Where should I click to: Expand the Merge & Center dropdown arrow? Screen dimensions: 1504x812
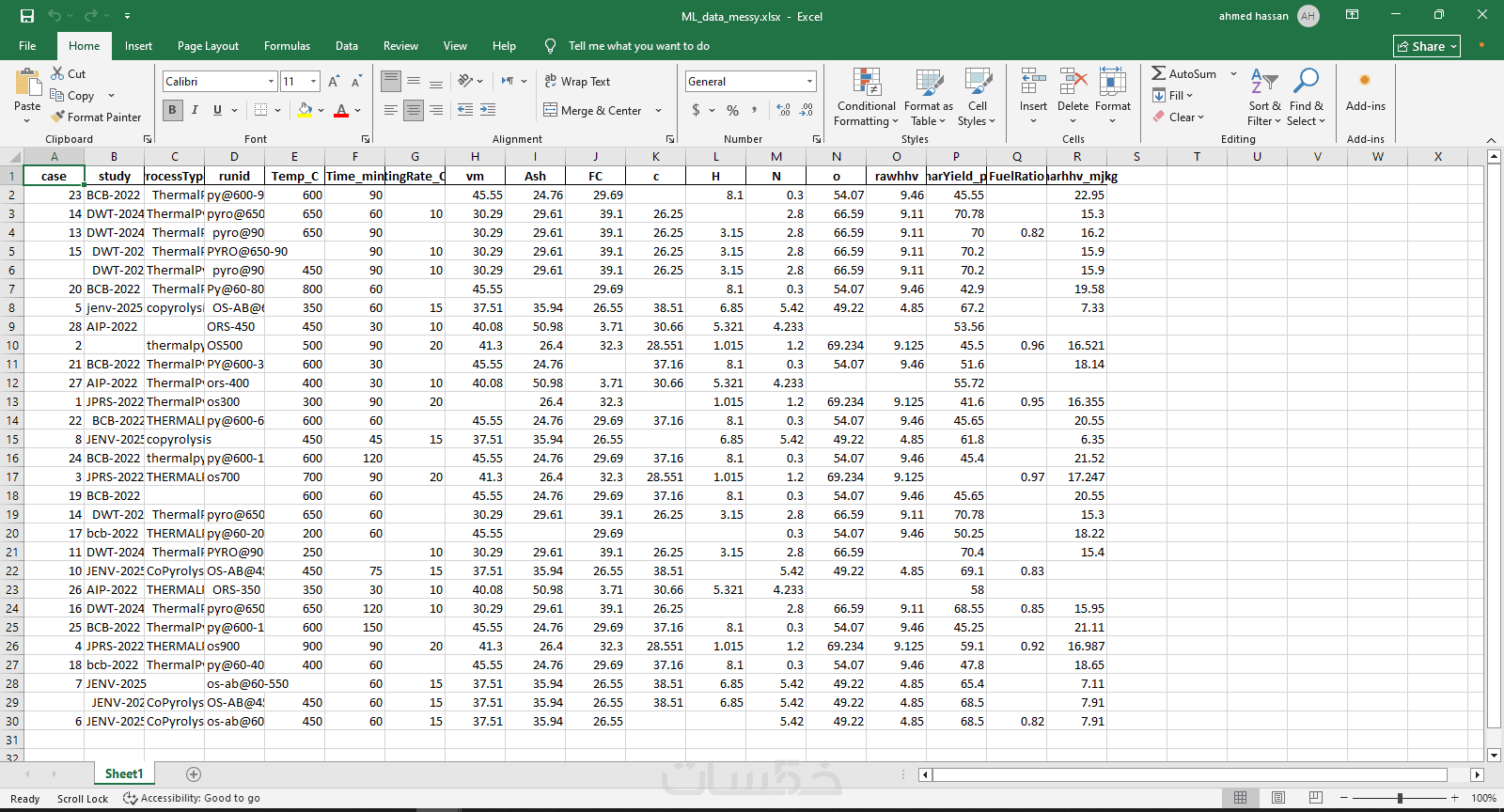click(x=658, y=111)
